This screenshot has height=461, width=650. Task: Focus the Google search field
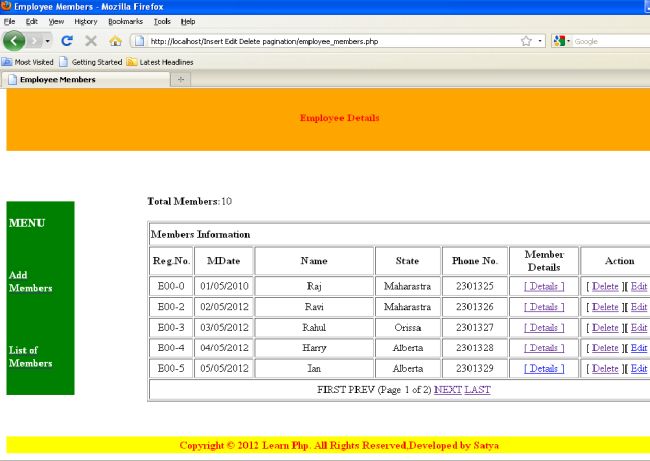click(611, 41)
